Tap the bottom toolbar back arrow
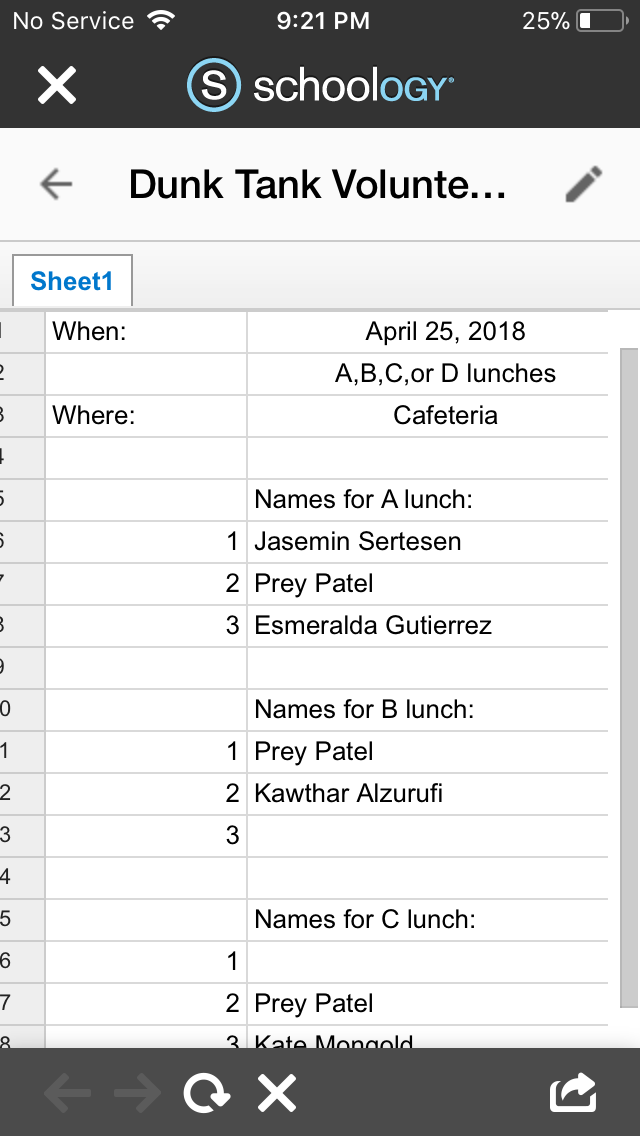 (x=67, y=1093)
